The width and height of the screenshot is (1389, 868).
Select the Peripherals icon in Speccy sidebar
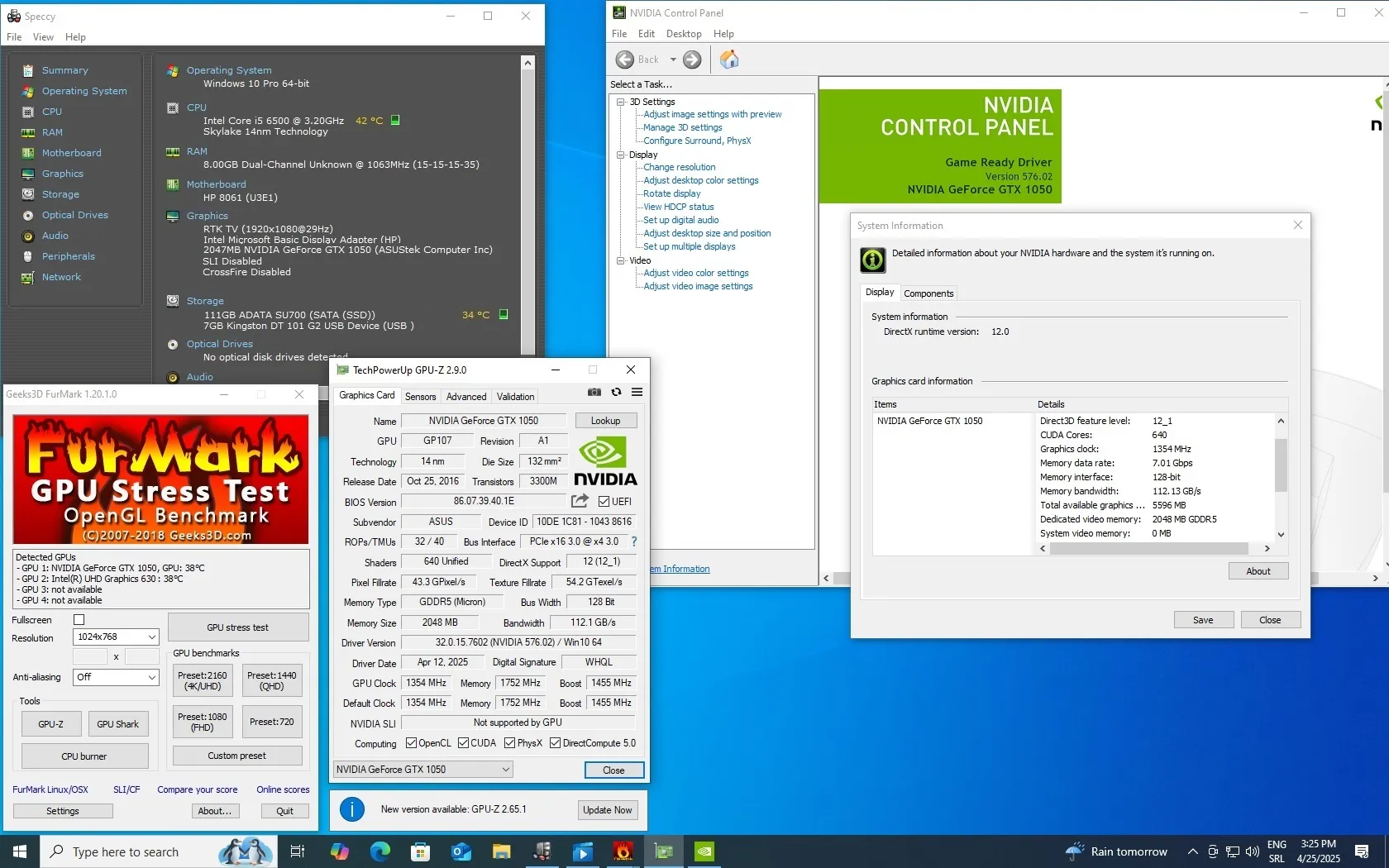28,256
